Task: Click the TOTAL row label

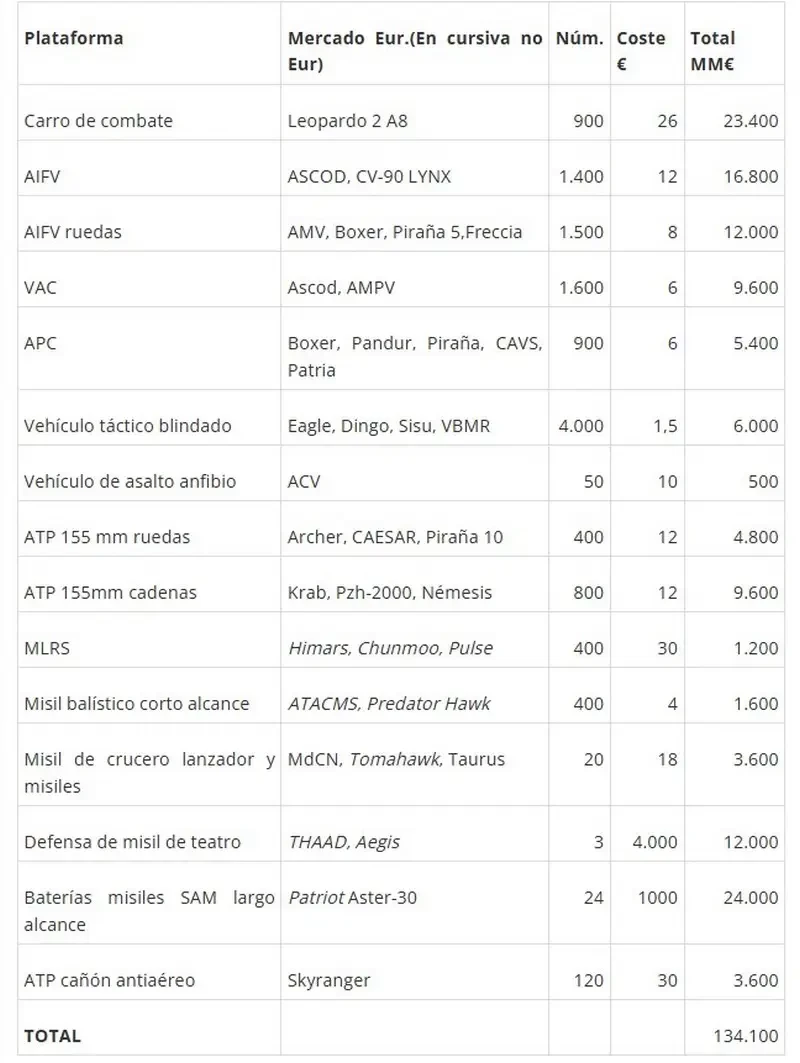Action: pos(52,1036)
